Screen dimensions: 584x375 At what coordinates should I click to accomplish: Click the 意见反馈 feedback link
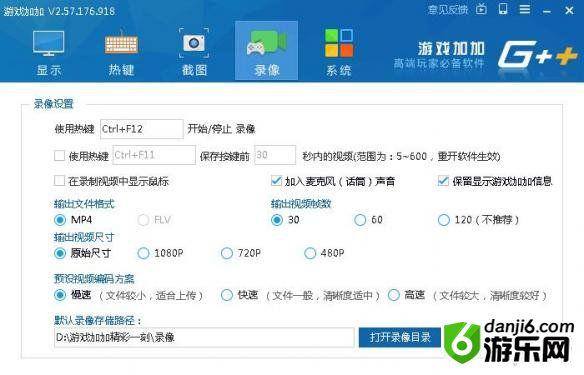pyautogui.click(x=447, y=10)
